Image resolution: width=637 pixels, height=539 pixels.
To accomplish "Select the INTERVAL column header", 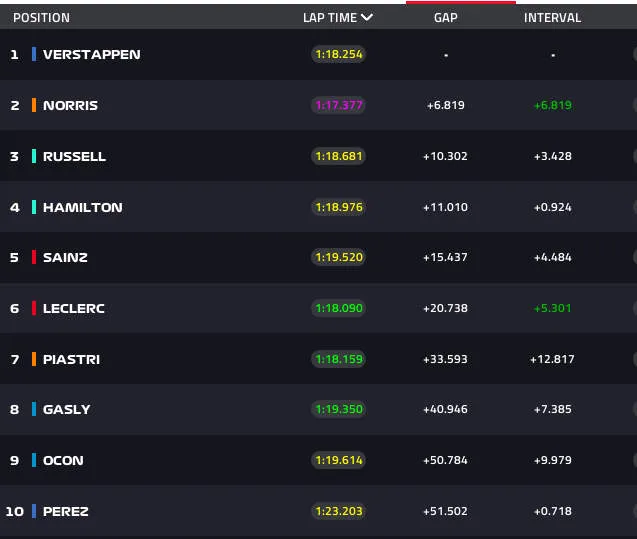I will click(x=552, y=17).
